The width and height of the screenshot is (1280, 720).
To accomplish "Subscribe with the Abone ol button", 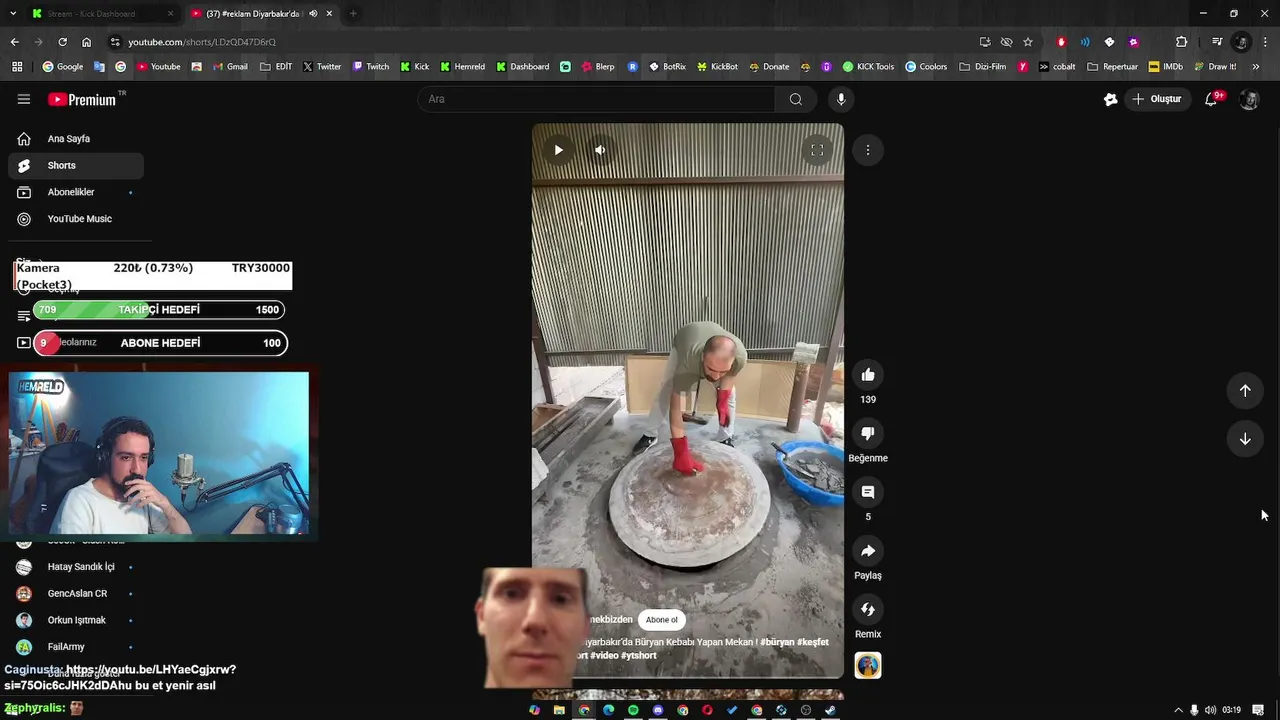I will 661,620.
